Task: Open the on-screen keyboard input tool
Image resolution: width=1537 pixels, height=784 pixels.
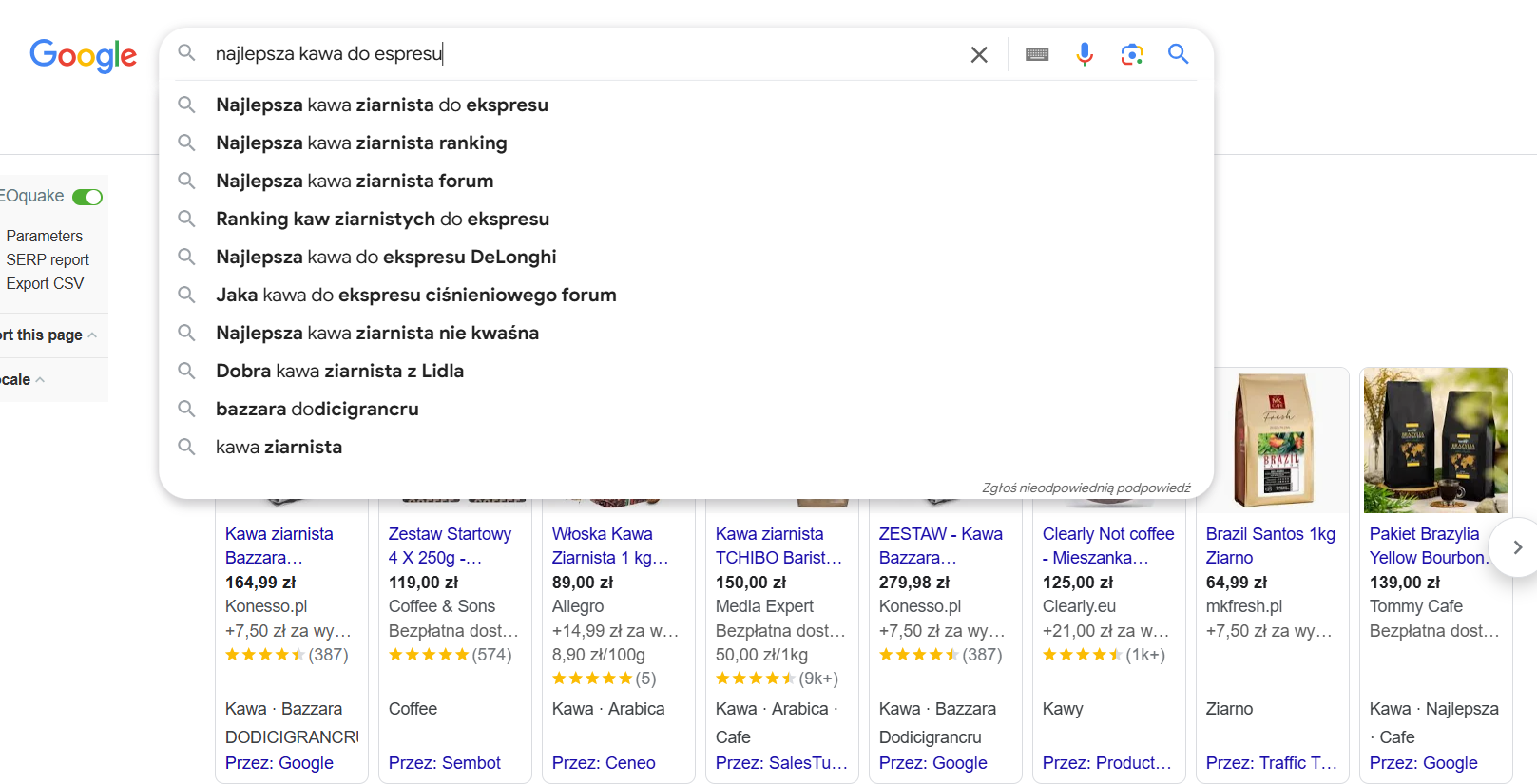Action: 1037,54
